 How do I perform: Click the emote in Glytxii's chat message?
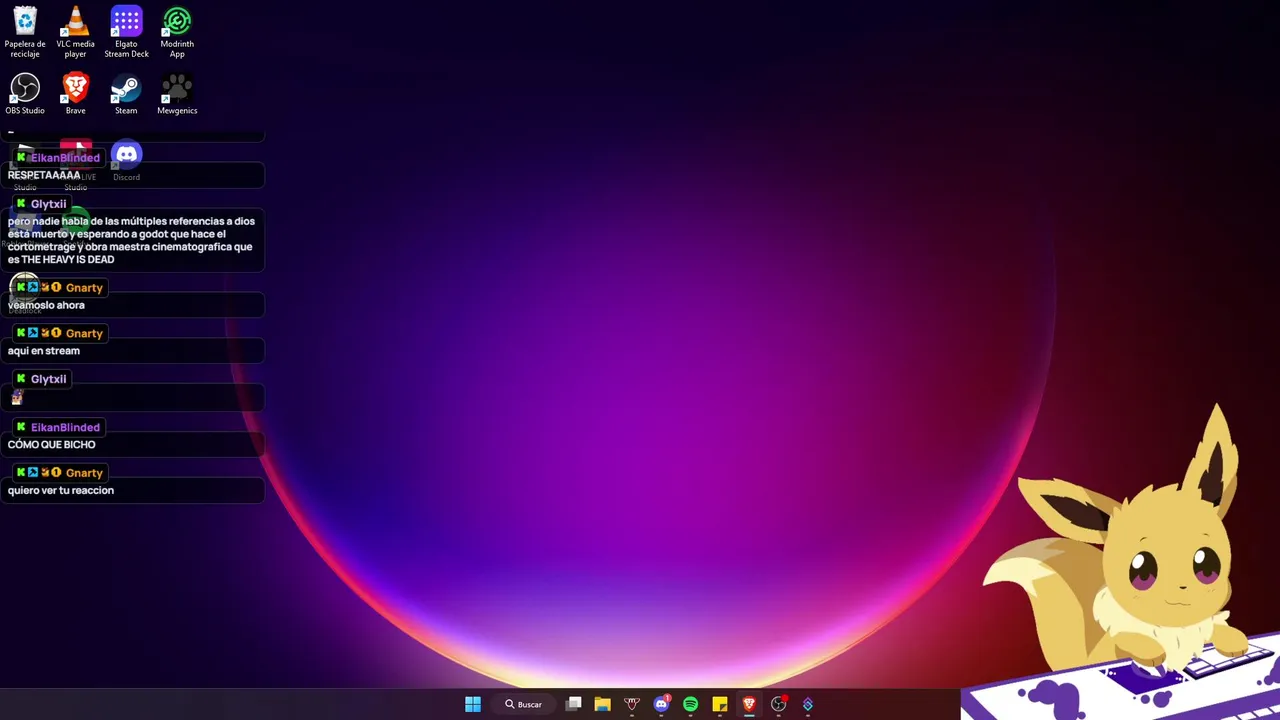pyautogui.click(x=17, y=397)
